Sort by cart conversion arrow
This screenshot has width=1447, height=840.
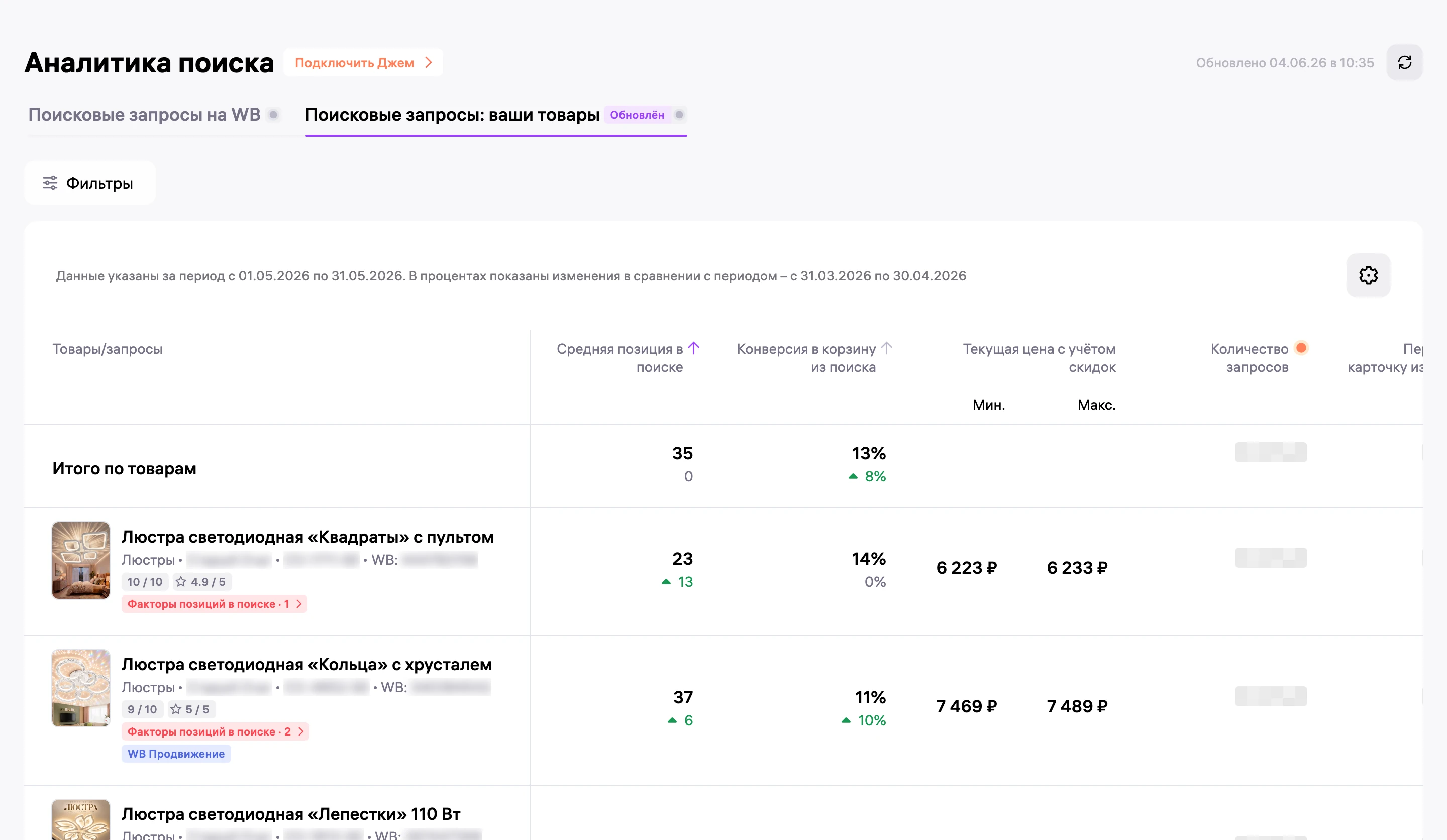tap(887, 348)
